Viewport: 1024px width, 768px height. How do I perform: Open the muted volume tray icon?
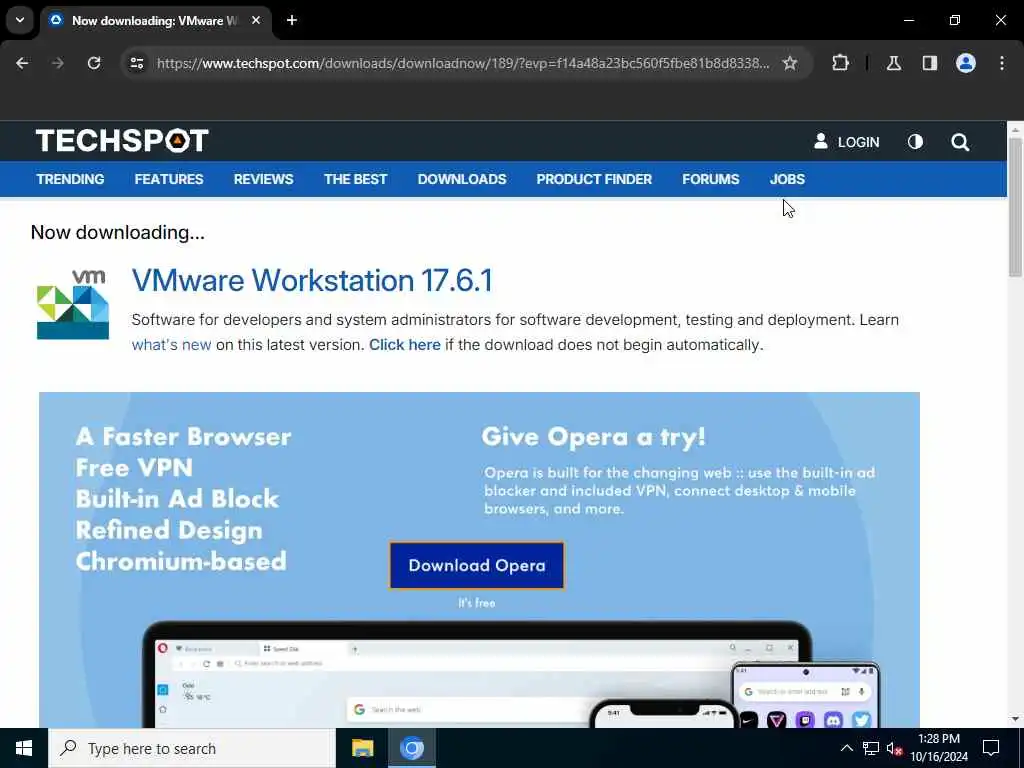point(894,748)
